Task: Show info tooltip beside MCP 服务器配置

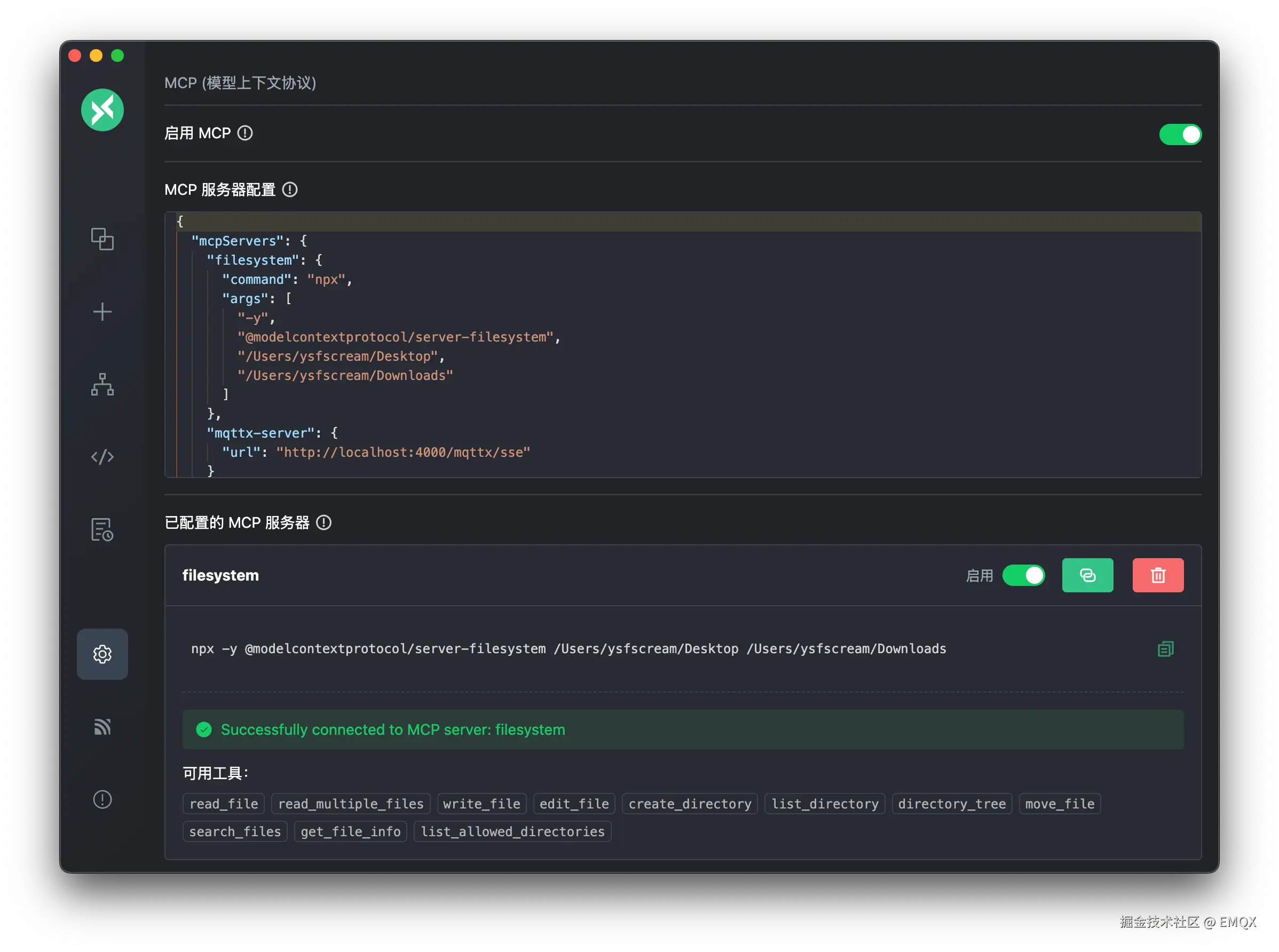Action: 290,189
